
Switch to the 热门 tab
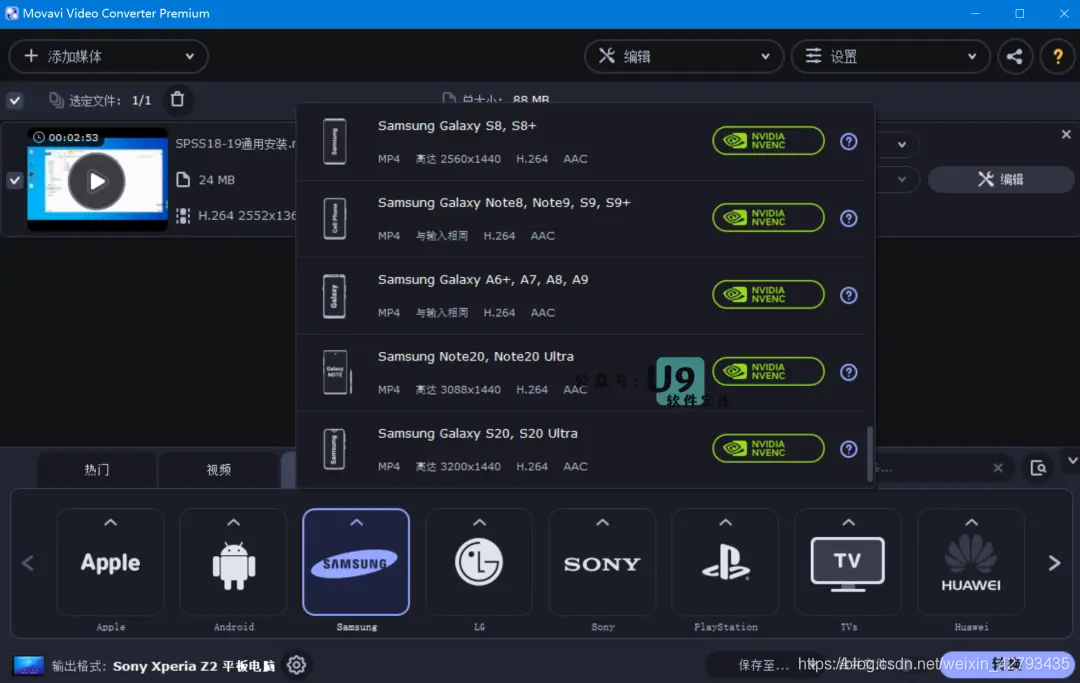pos(96,470)
